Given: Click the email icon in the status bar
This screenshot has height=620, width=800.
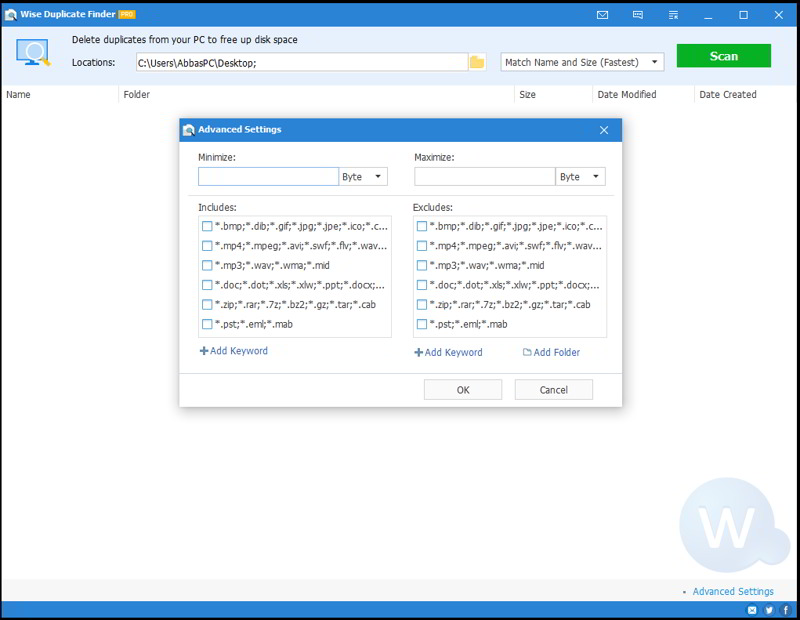Looking at the screenshot, I should [752, 610].
